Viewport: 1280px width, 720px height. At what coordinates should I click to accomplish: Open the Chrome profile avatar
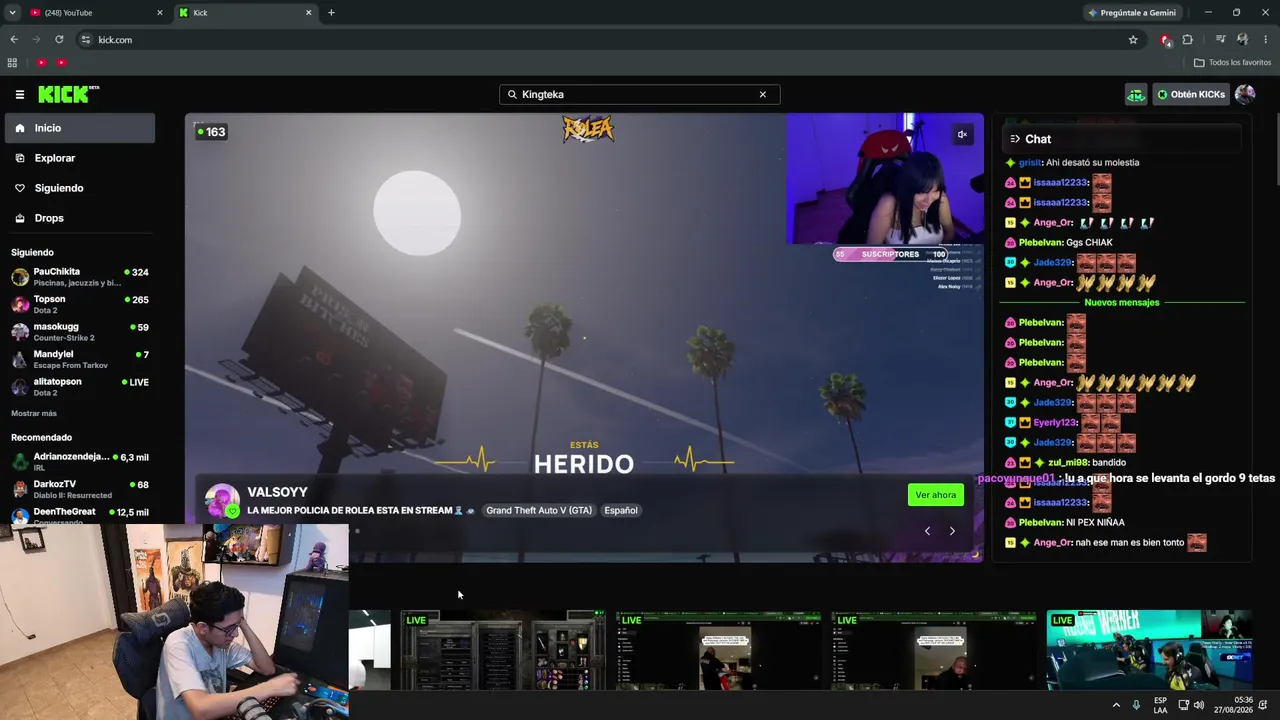coord(1242,40)
